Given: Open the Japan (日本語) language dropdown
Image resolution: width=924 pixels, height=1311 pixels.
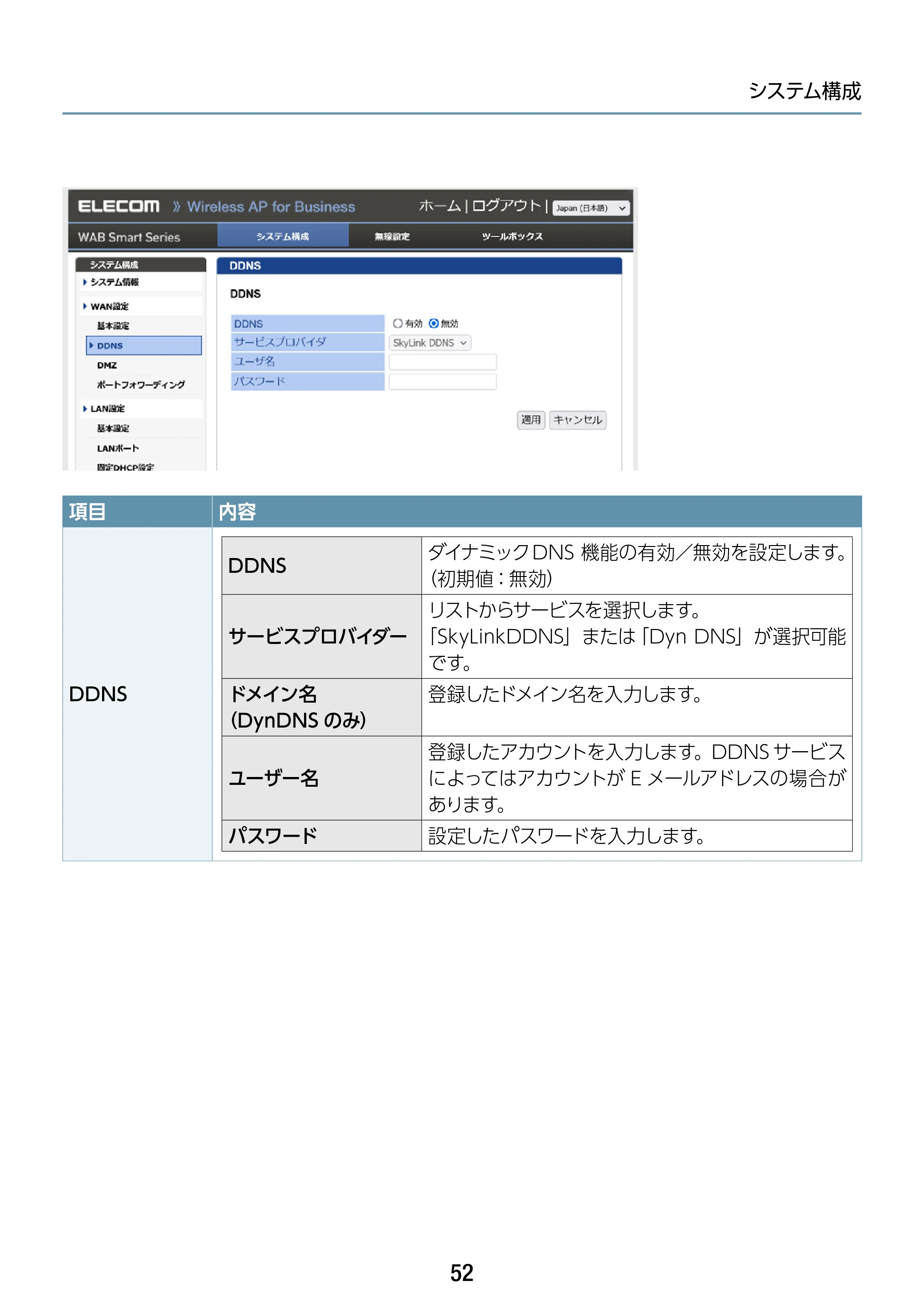Looking at the screenshot, I should pyautogui.click(x=591, y=208).
